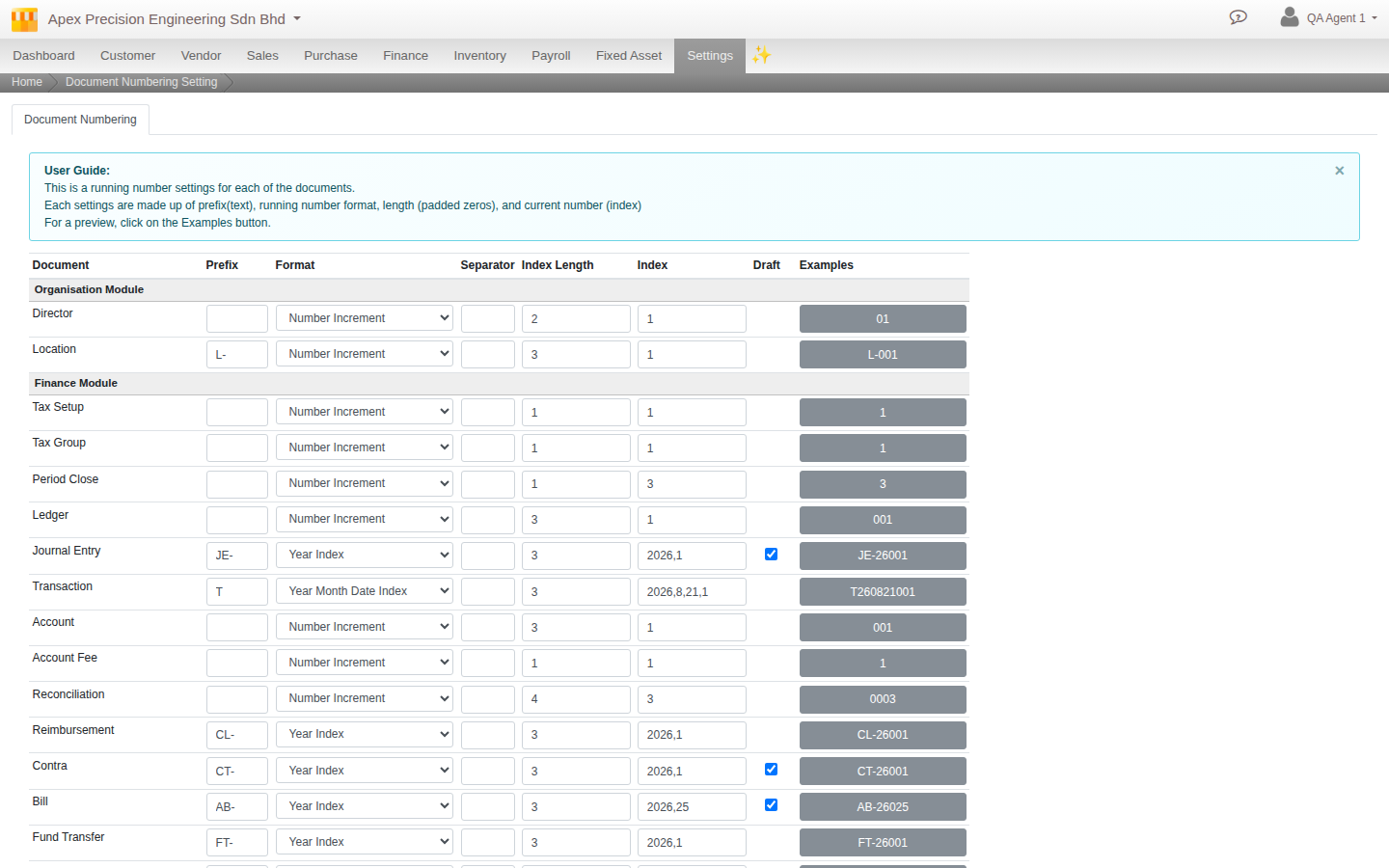Open the Format dropdown for Location
Viewport: 1389px width, 868px height.
365,354
